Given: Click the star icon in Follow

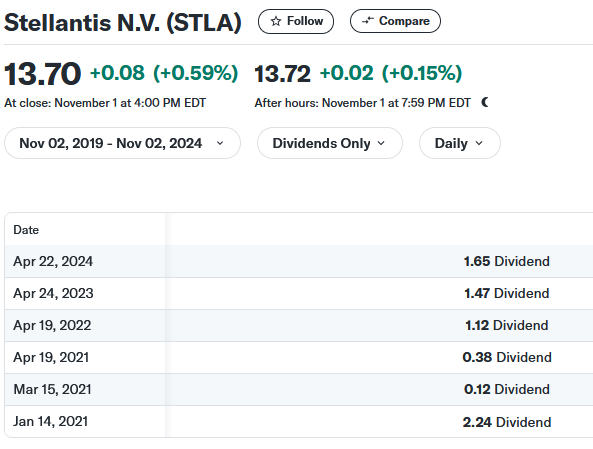Looking at the screenshot, I should [x=276, y=21].
